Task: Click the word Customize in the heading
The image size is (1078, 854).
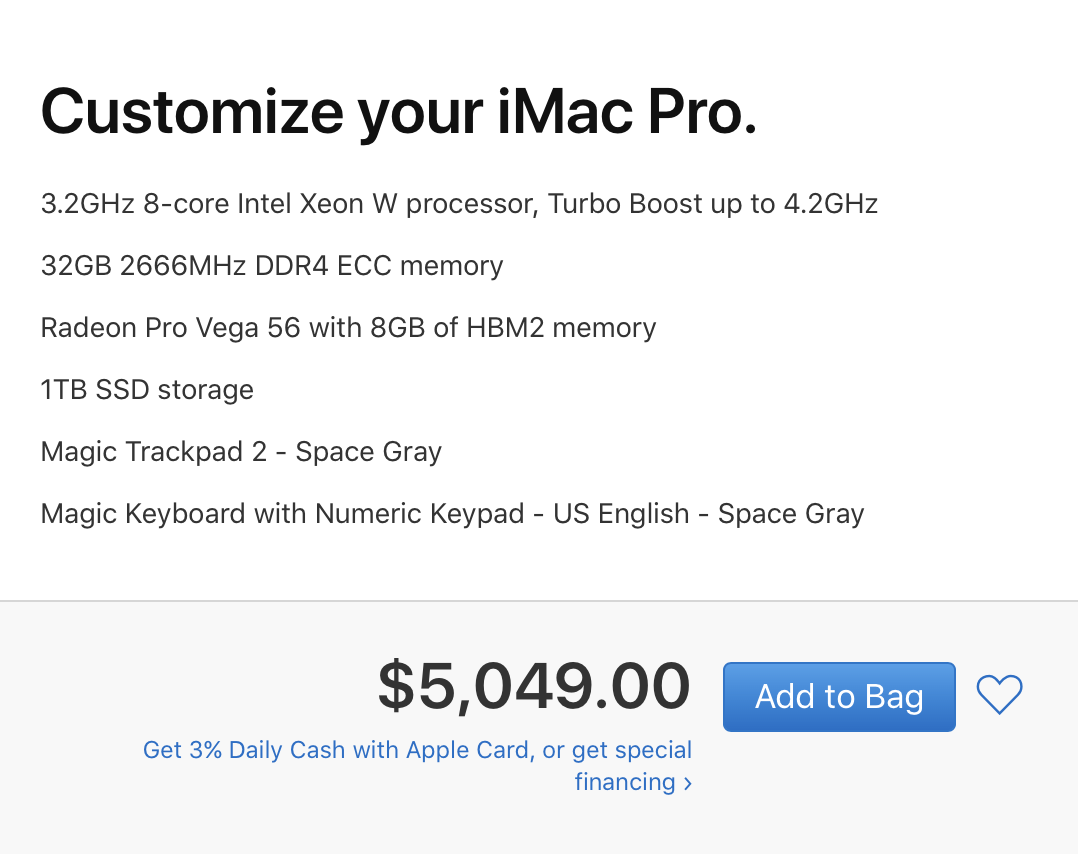Action: pos(192,113)
